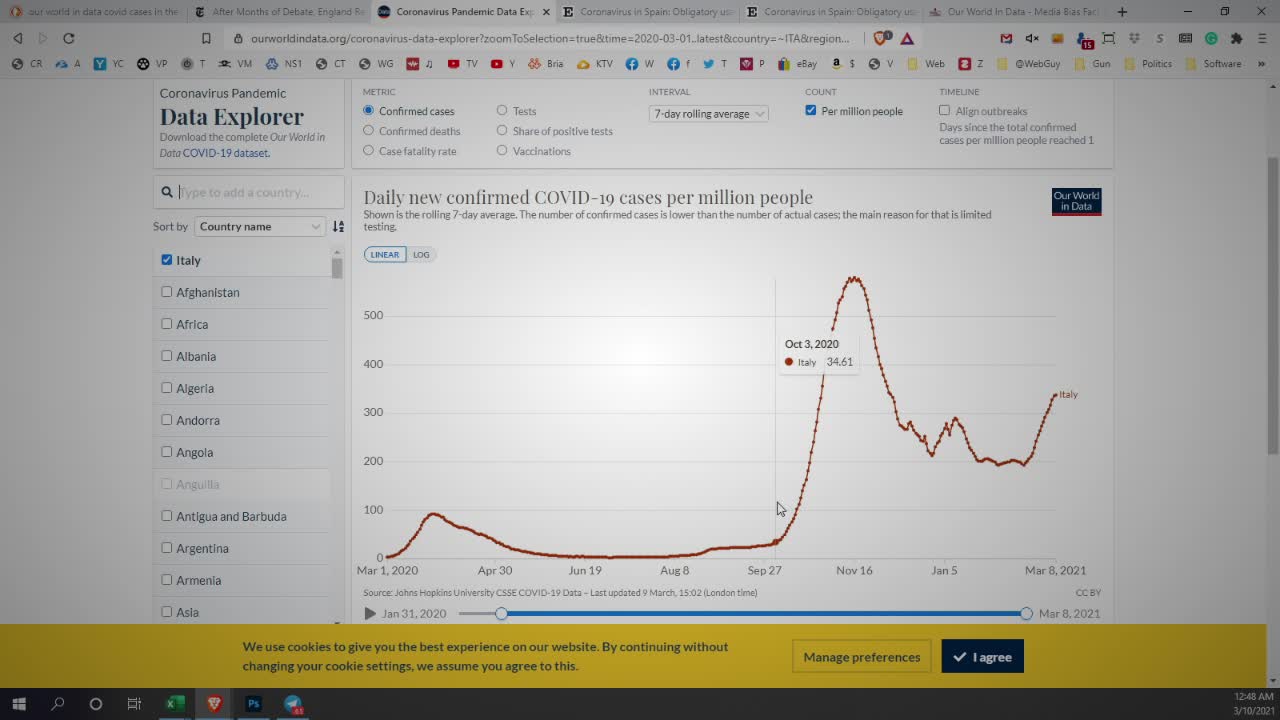Click Manage preferences button
The image size is (1280, 720).
click(x=861, y=657)
